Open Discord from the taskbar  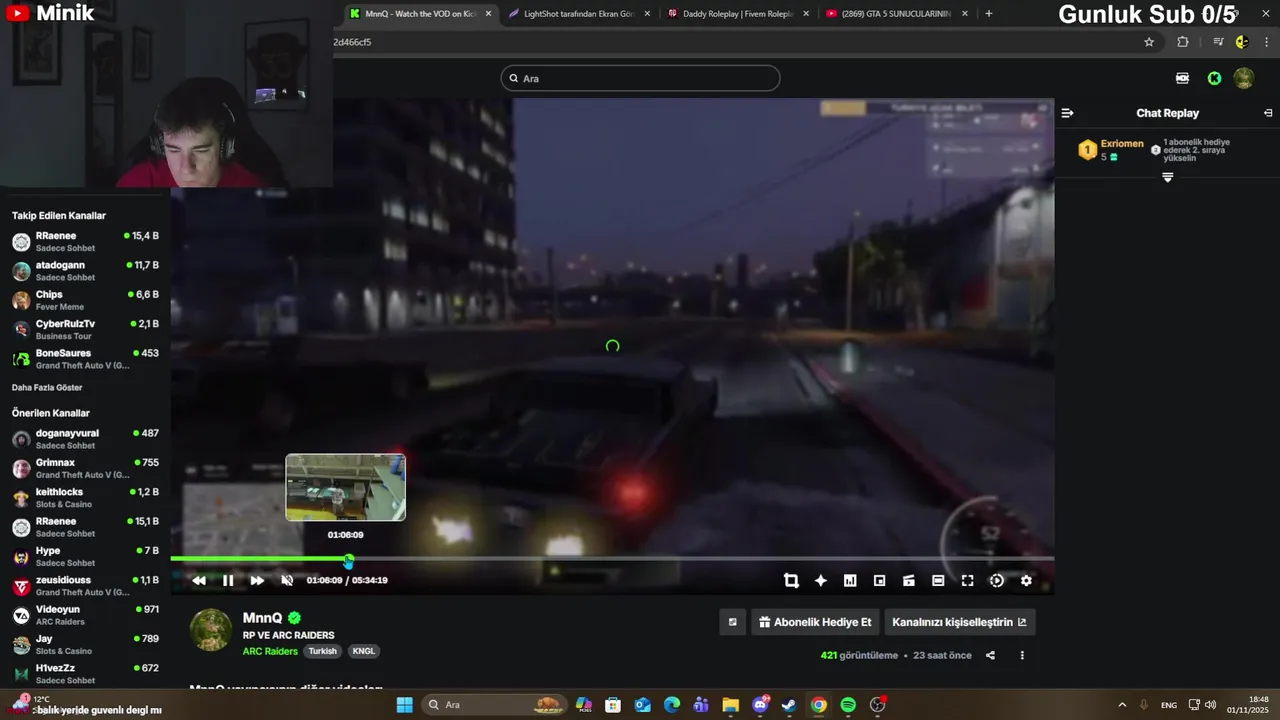click(760, 705)
